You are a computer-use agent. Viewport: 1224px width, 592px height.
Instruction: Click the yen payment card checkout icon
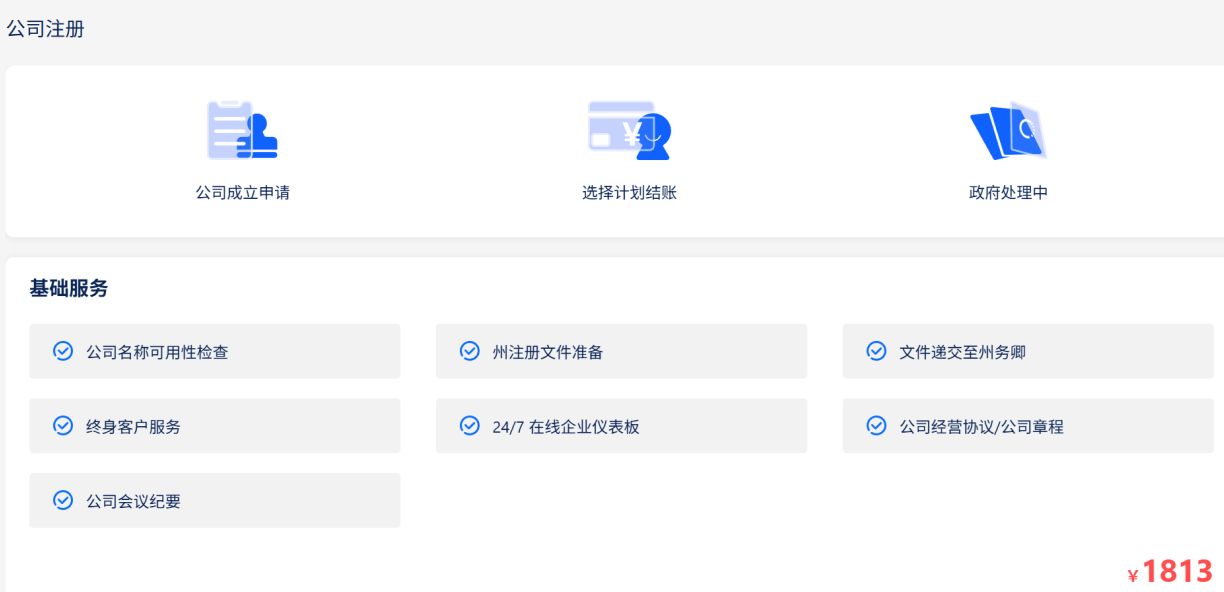pyautogui.click(x=629, y=130)
